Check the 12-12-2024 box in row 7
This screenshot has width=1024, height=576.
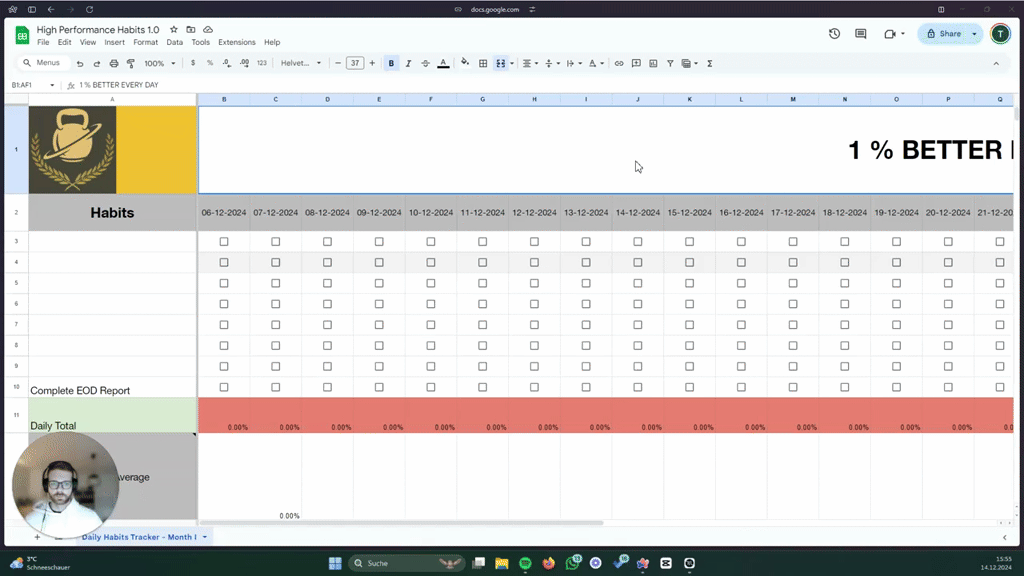coord(534,325)
